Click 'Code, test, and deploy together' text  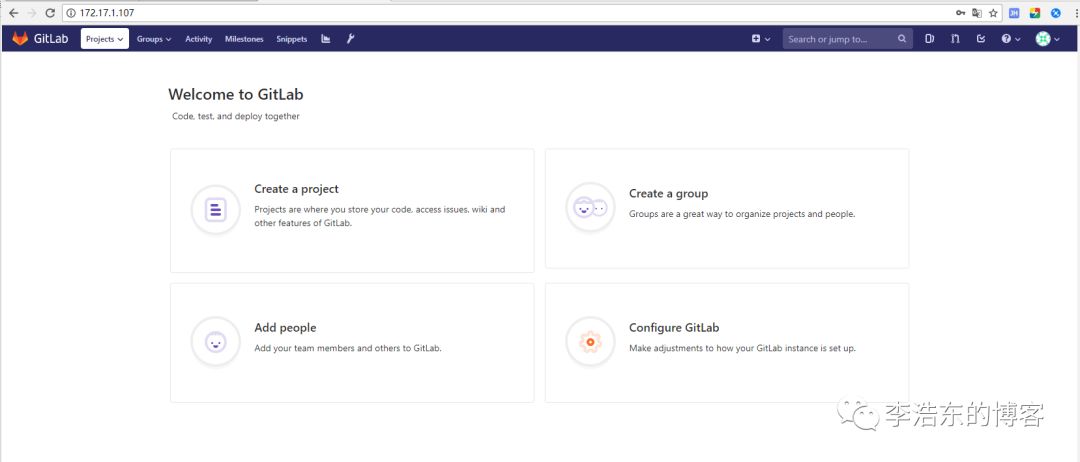236,116
